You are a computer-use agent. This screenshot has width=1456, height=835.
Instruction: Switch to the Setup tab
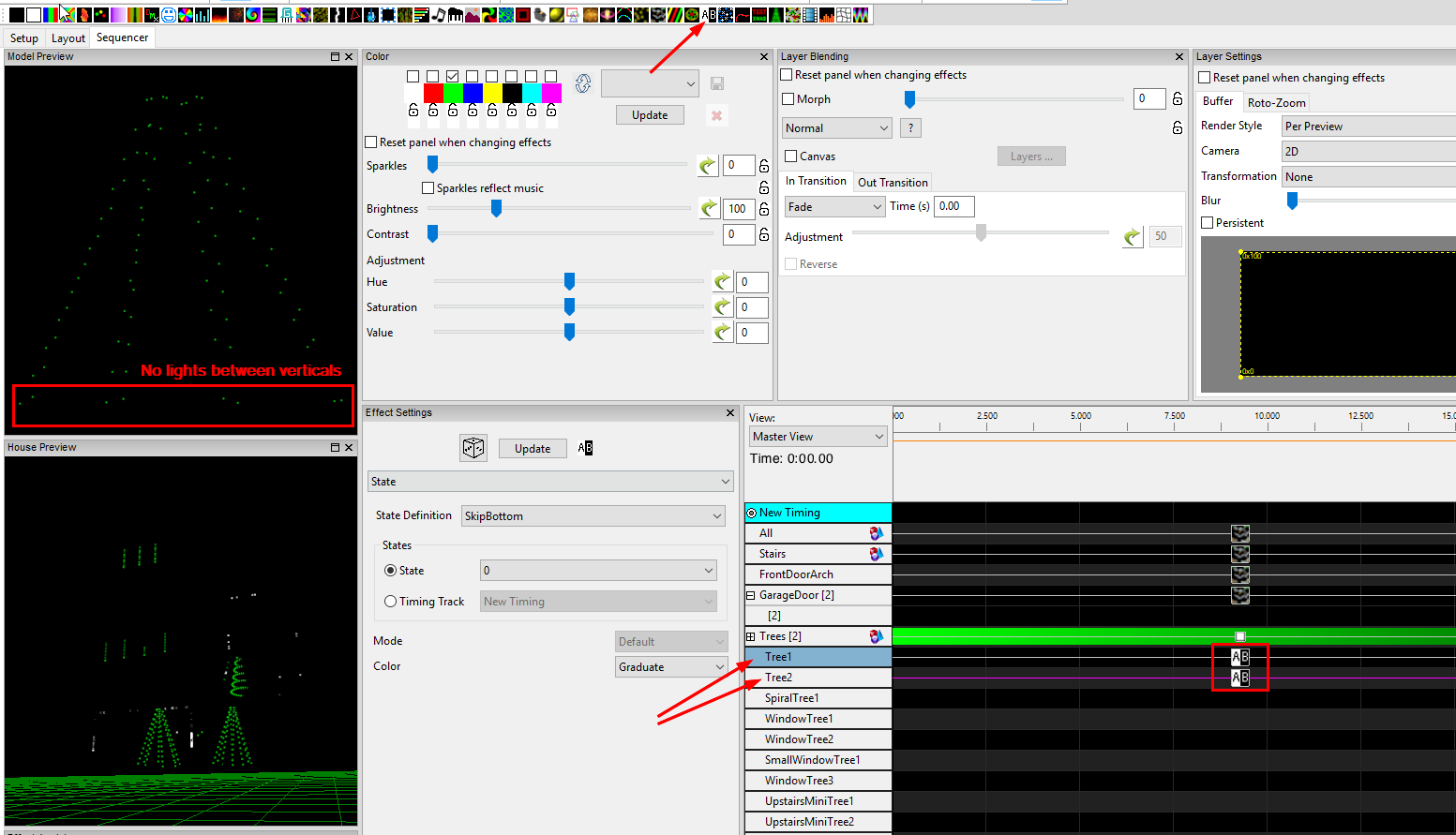point(23,37)
